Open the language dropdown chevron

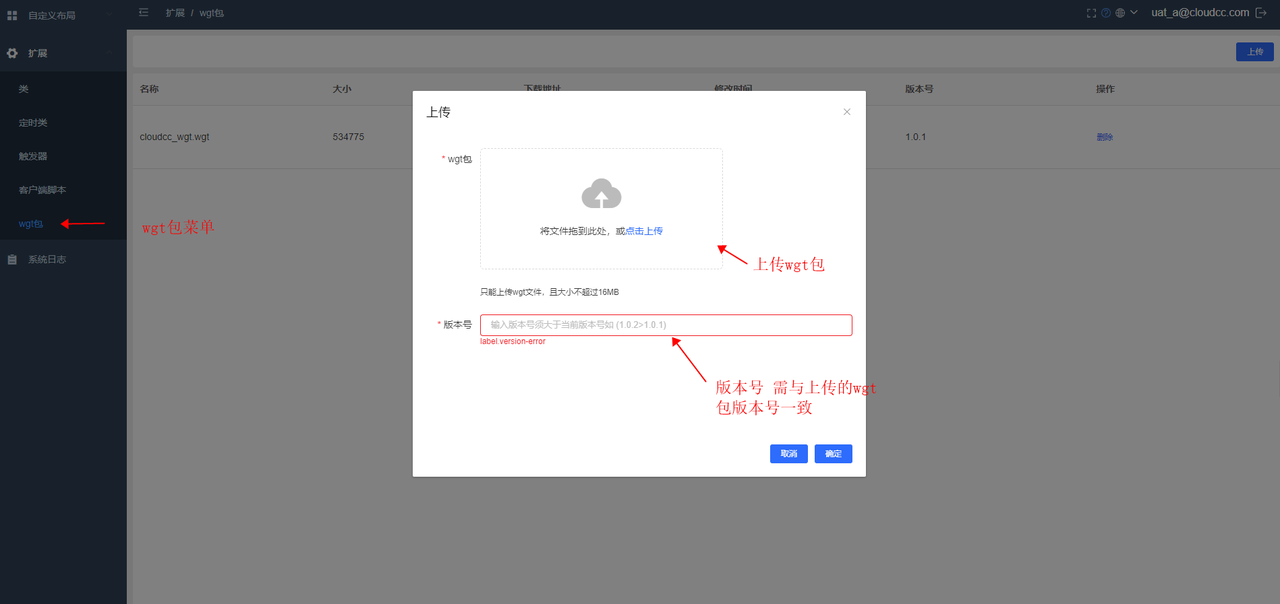pos(1134,13)
